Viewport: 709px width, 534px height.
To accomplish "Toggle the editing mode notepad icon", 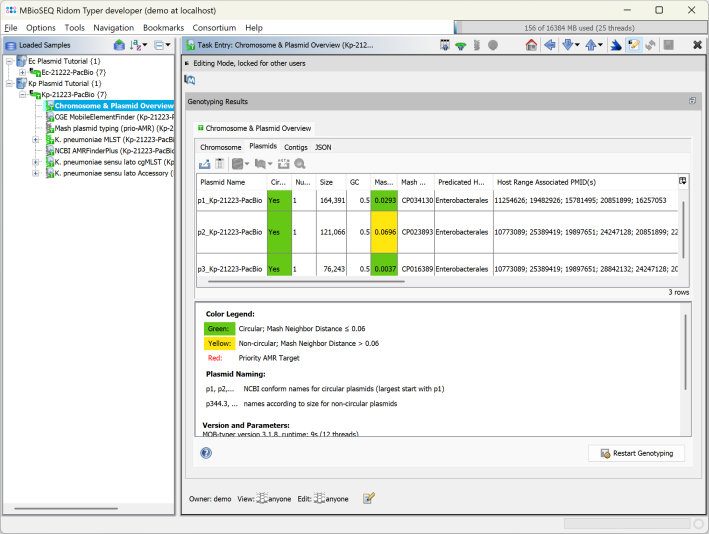I will [x=633, y=45].
